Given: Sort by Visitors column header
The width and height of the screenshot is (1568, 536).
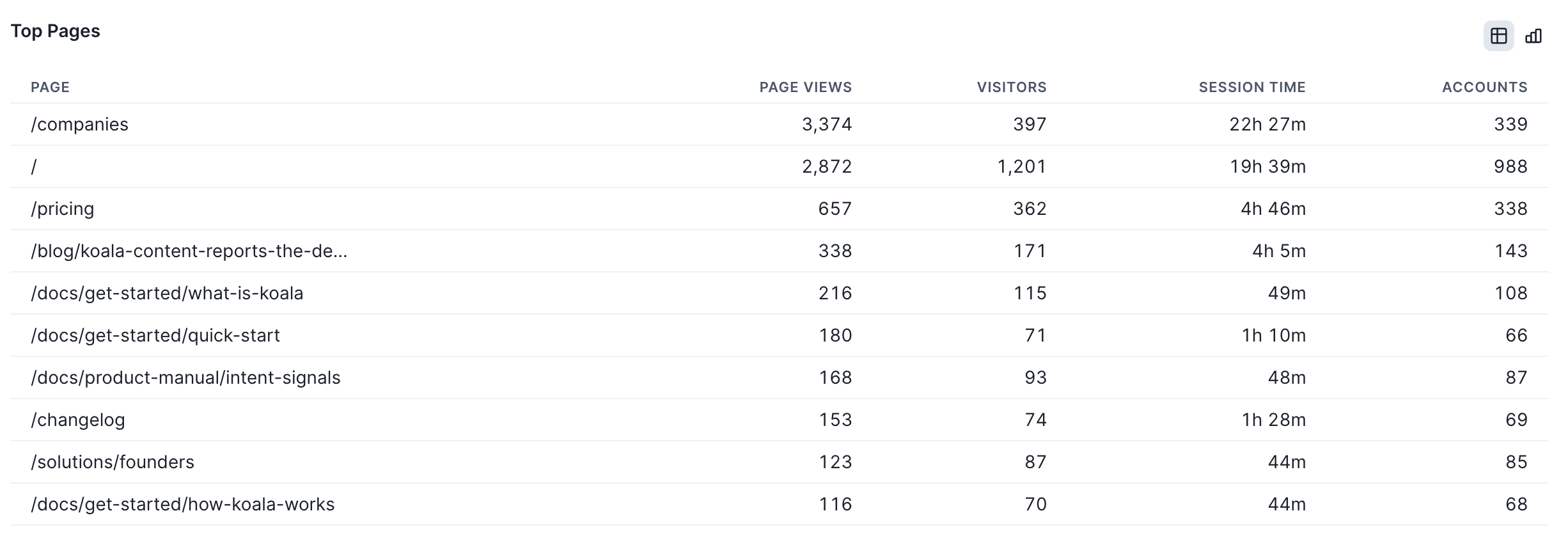Looking at the screenshot, I should click(x=1012, y=87).
